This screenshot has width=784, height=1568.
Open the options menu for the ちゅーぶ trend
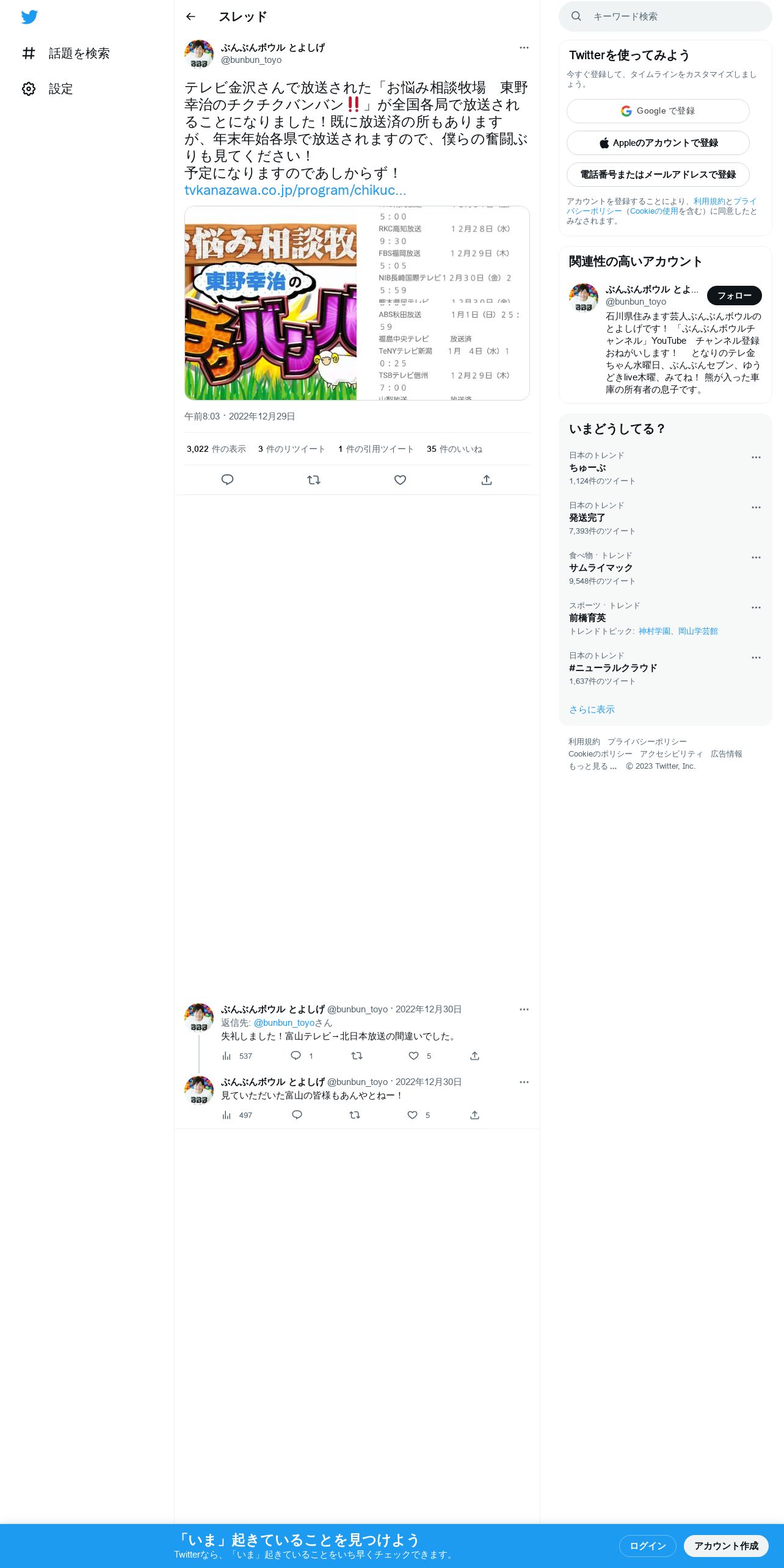pos(756,457)
